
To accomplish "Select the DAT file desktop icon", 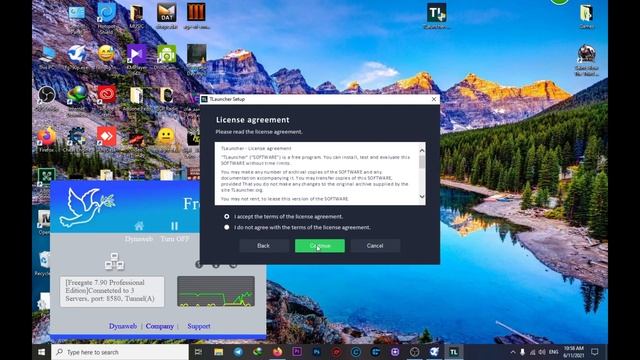I will click(x=167, y=15).
